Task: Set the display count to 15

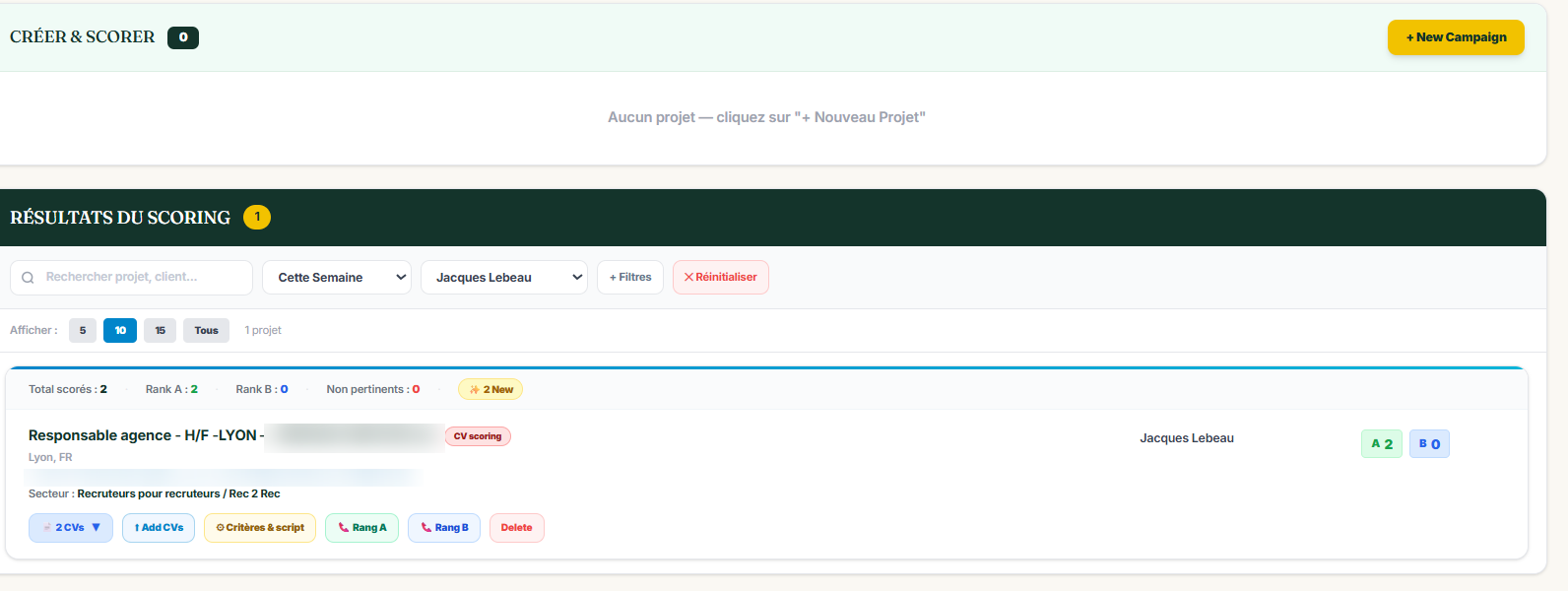Action: [x=160, y=331]
